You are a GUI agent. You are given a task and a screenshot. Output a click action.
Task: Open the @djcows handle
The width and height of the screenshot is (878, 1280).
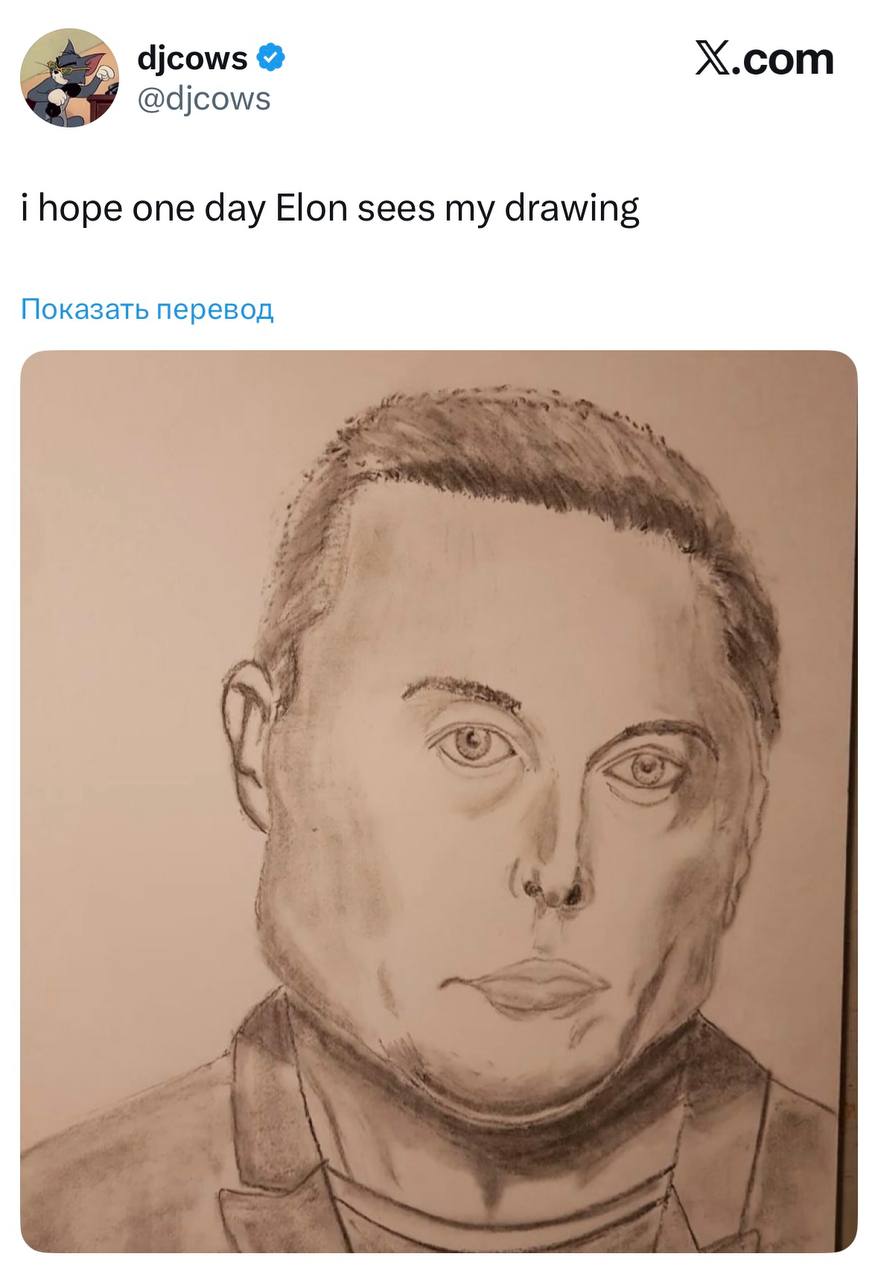pyautogui.click(x=203, y=99)
